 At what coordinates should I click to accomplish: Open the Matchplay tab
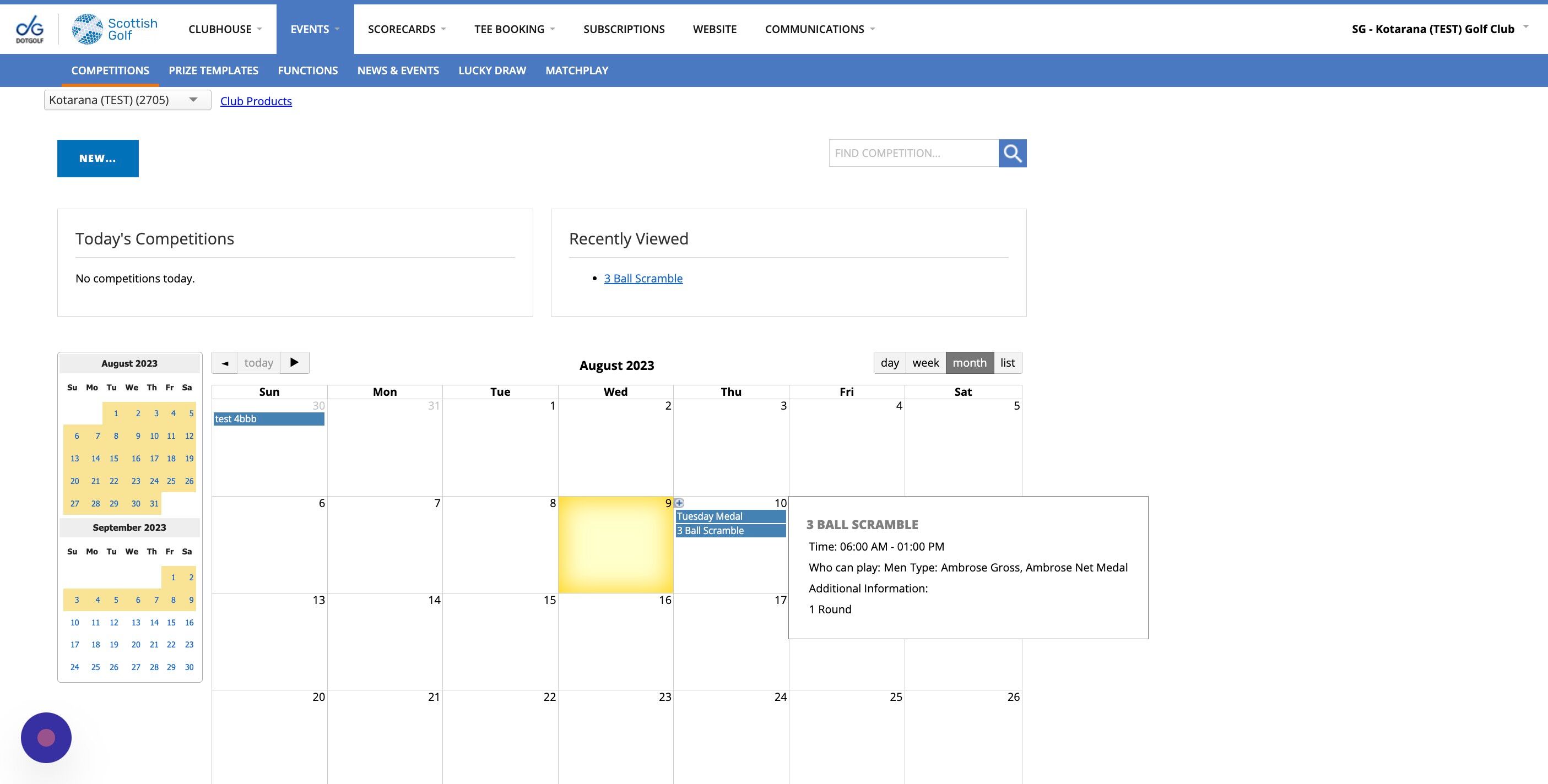coord(576,70)
